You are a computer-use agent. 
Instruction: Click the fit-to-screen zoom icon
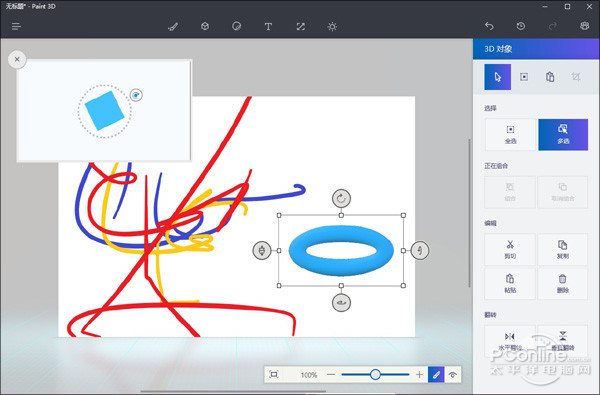(274, 374)
